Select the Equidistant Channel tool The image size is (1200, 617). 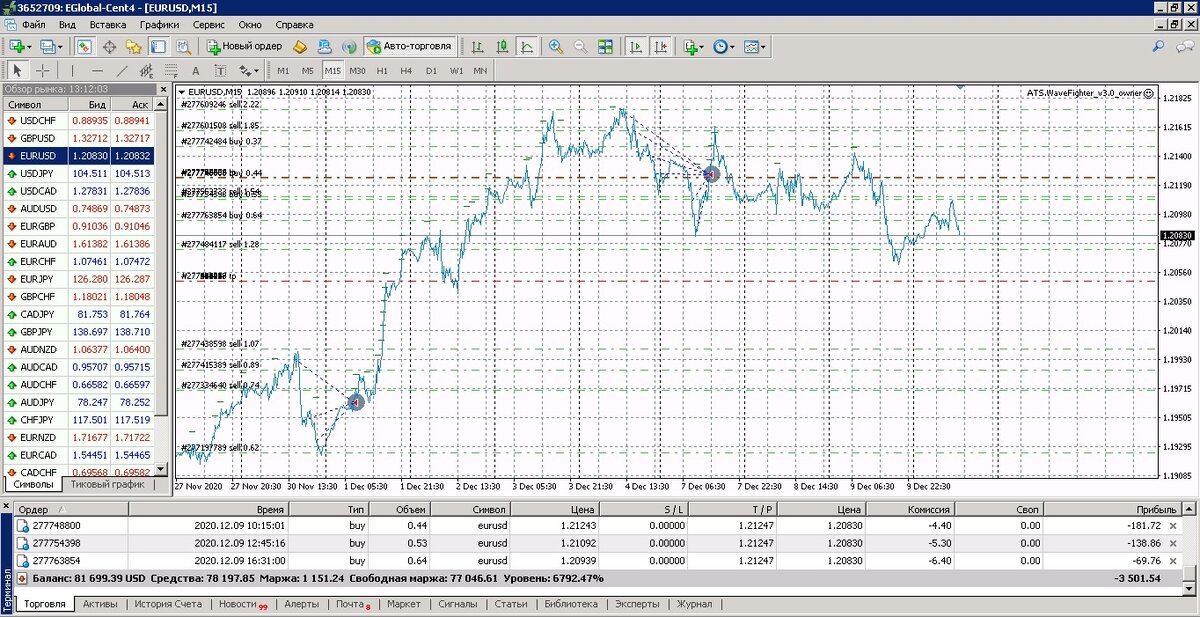[146, 71]
